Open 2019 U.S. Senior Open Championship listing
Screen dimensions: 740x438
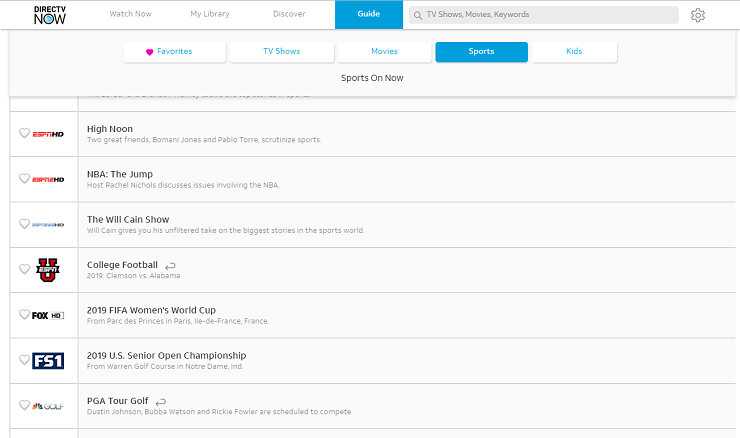407,361
